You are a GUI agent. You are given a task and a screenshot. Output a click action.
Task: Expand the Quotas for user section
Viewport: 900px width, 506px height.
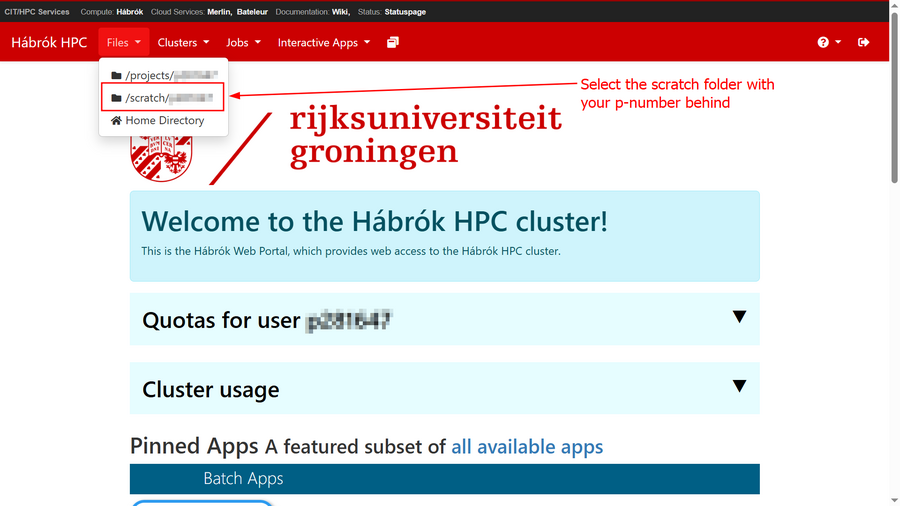tap(444, 320)
